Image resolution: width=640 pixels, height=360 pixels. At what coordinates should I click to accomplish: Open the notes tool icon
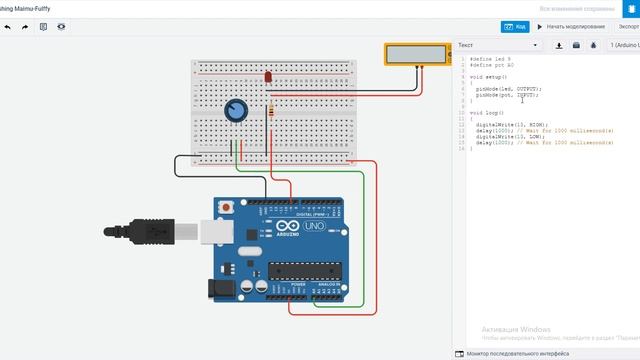point(43,27)
